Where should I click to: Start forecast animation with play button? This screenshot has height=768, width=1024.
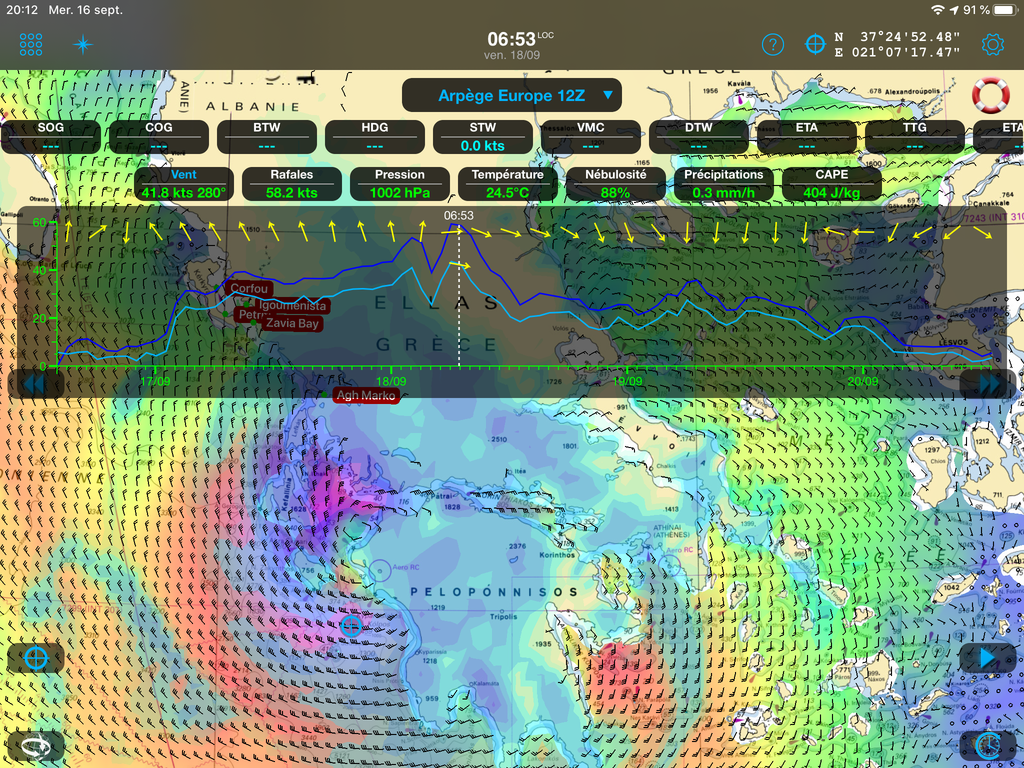point(987,658)
